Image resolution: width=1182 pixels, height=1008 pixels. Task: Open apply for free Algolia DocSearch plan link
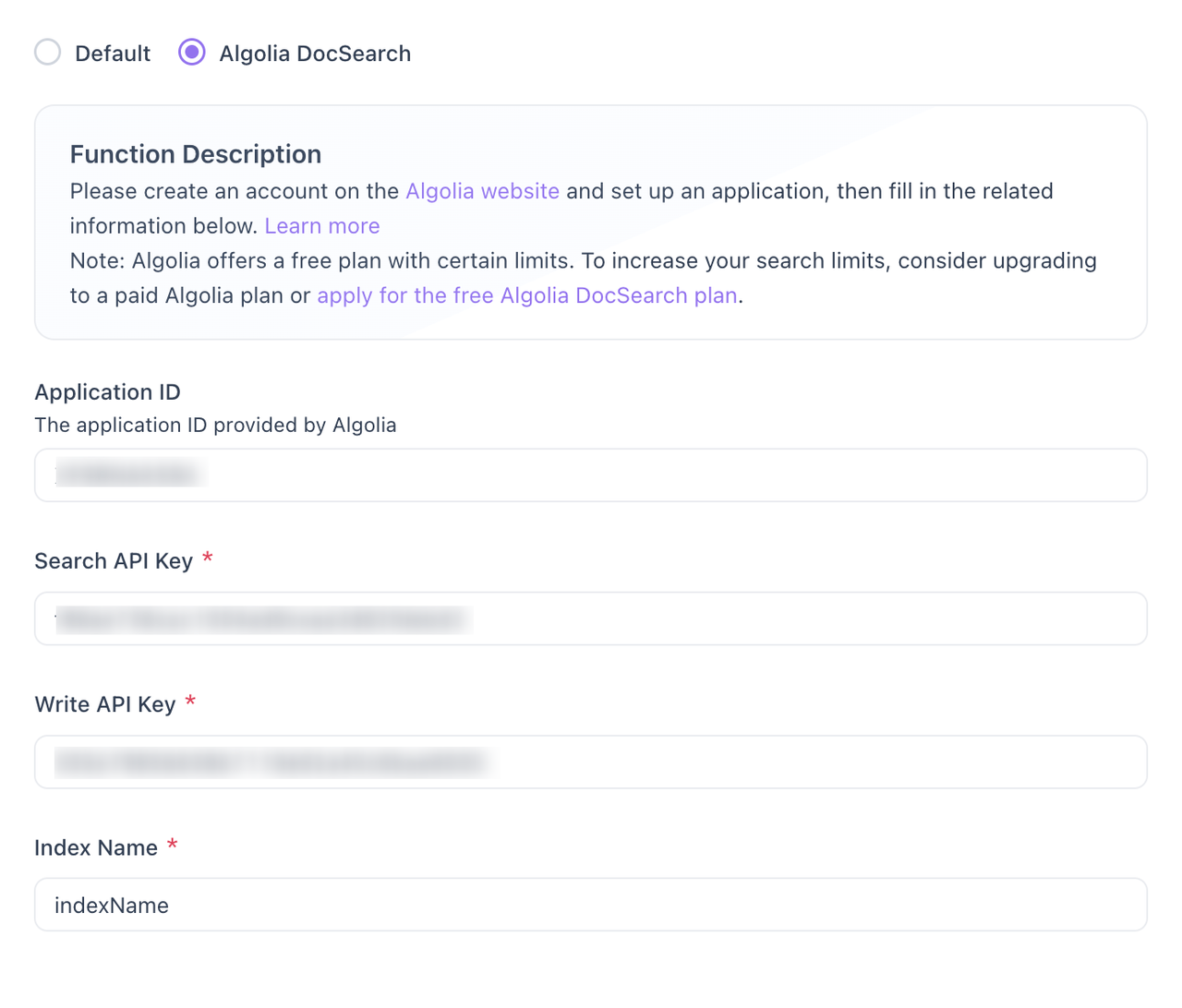pos(527,295)
